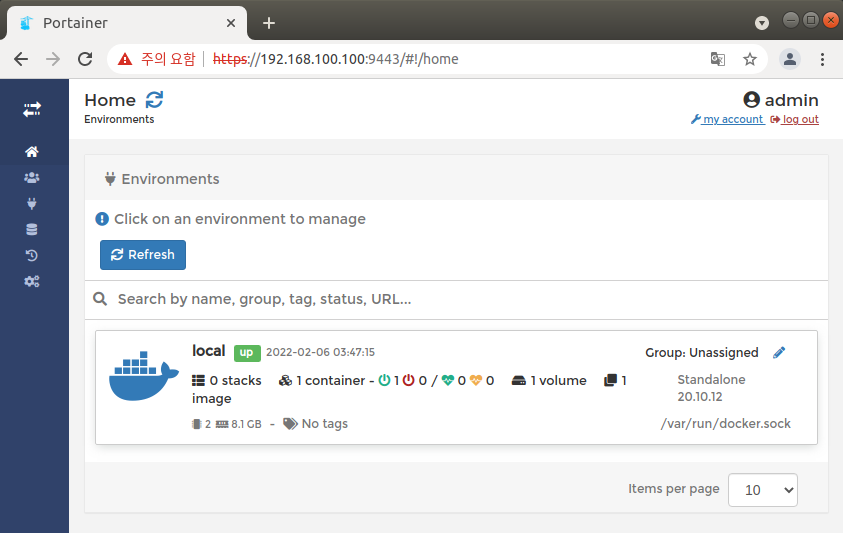Click the green up status badge
The width and height of the screenshot is (843, 533).
click(247, 353)
